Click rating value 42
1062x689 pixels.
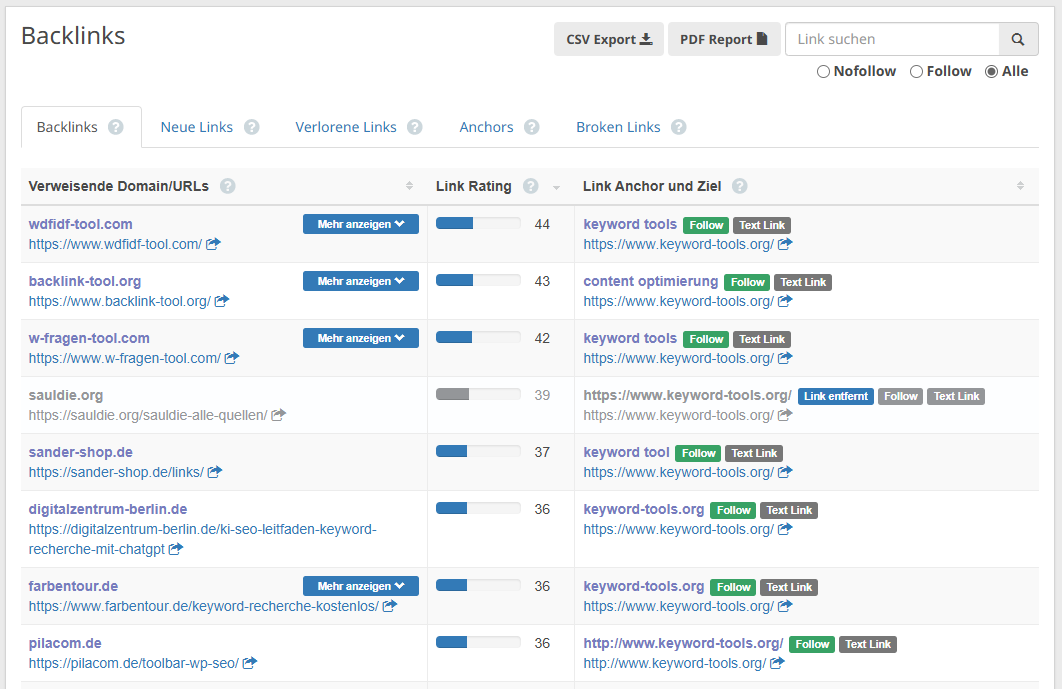point(542,338)
